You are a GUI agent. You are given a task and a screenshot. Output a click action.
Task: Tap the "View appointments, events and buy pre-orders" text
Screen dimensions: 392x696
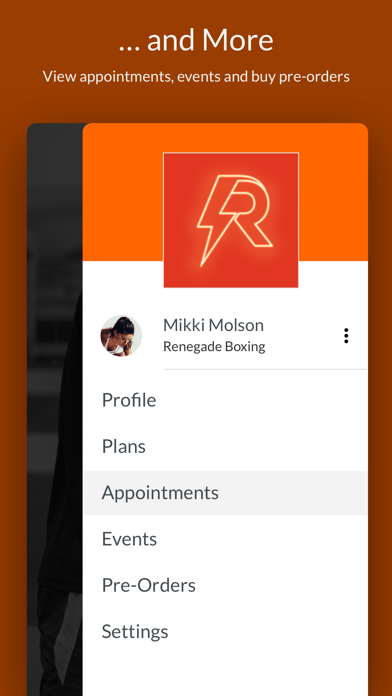pos(196,76)
